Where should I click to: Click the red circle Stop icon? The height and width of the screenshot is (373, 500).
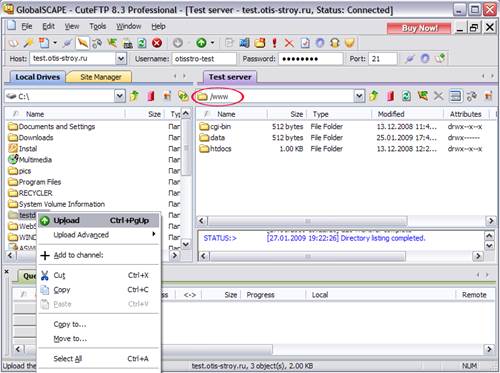157,43
